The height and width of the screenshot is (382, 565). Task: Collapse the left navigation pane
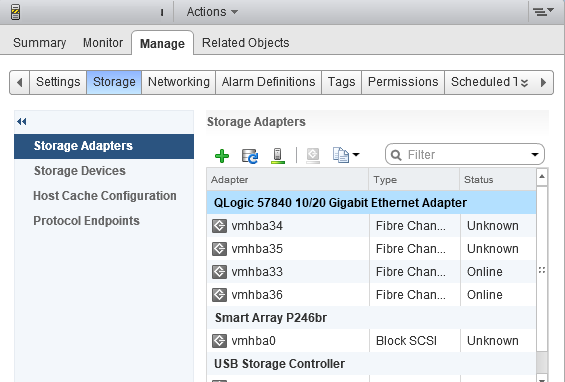(x=22, y=121)
